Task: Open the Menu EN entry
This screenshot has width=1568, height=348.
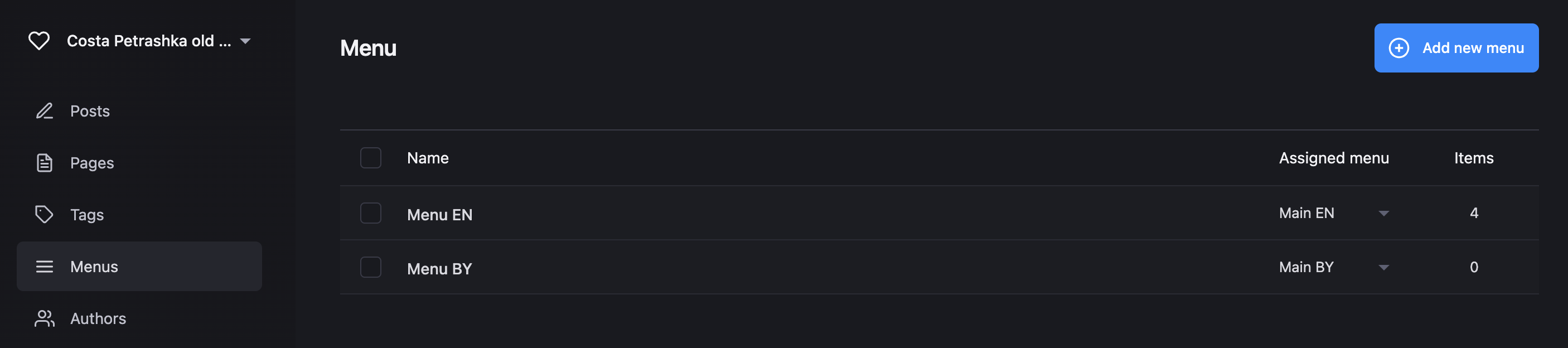Action: (439, 215)
